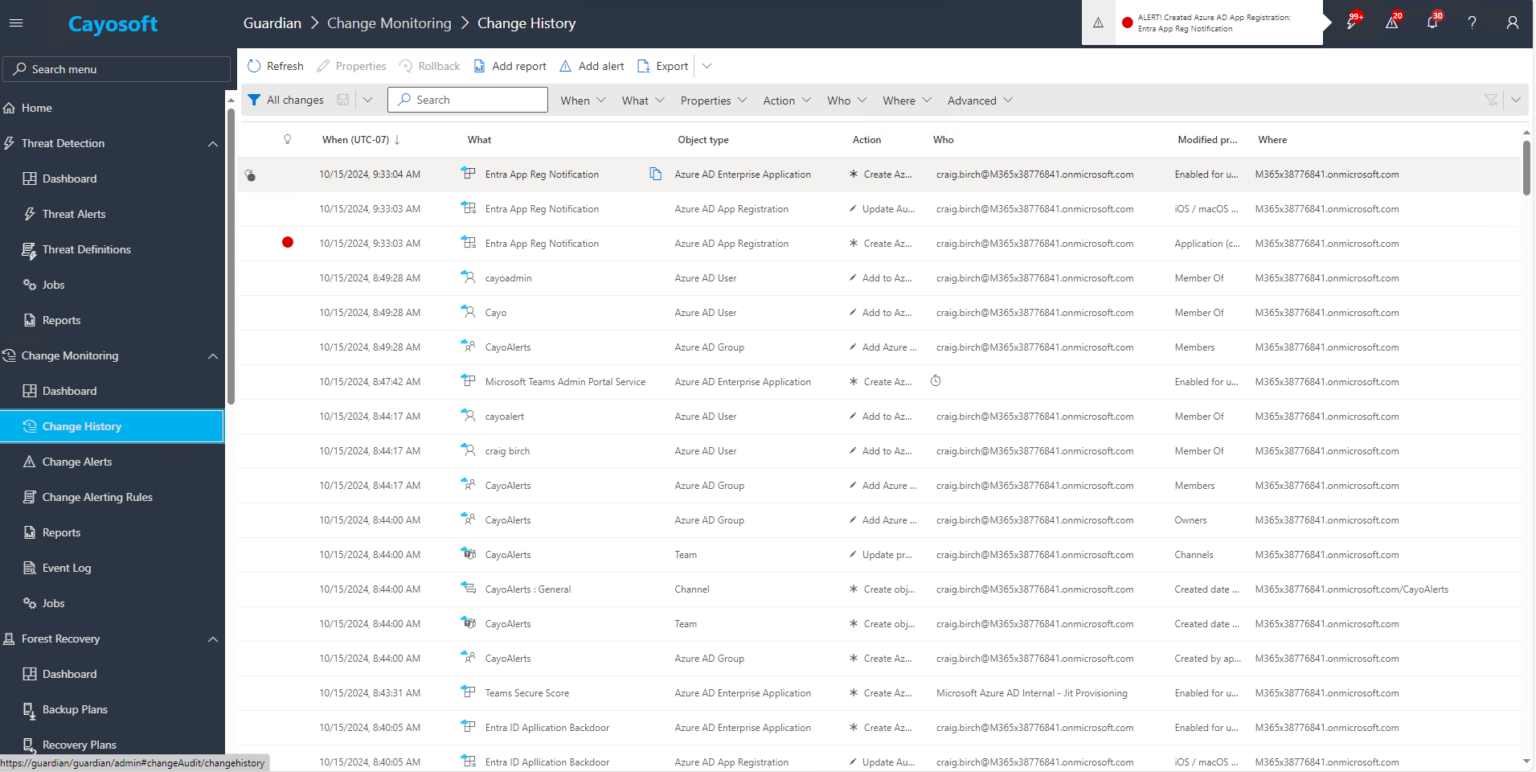
Task: Open the user profile icon
Action: pyautogui.click(x=1512, y=23)
